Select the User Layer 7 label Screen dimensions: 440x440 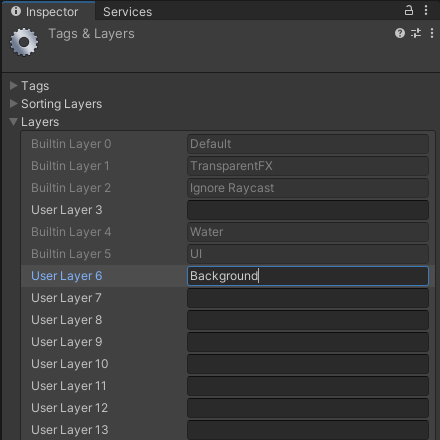66,298
